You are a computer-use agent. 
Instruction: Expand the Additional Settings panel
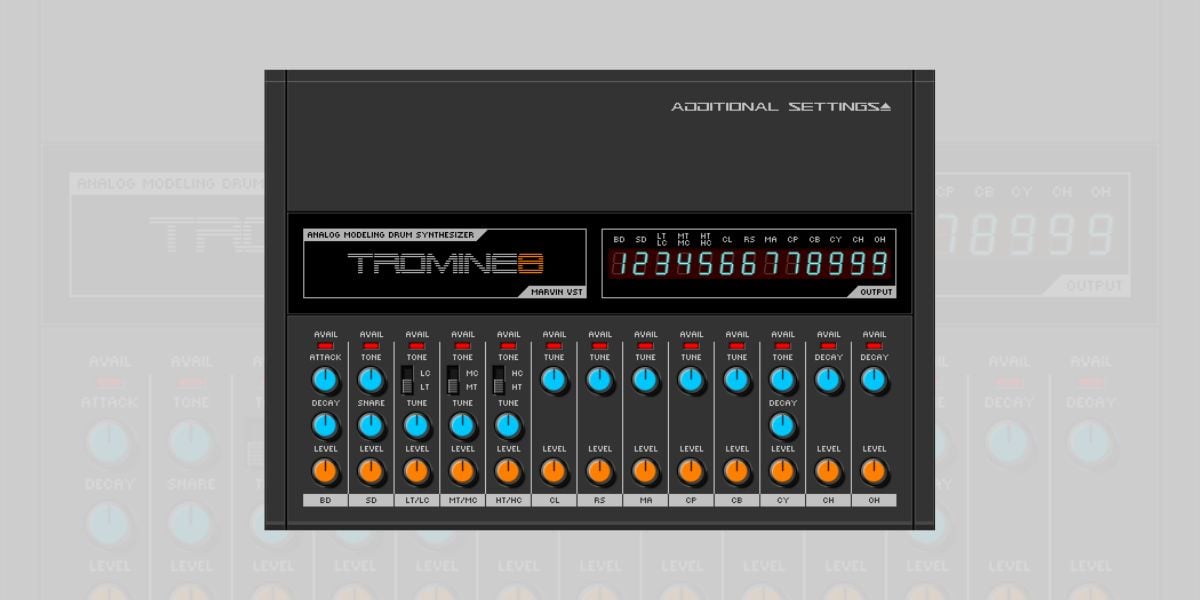tap(780, 107)
